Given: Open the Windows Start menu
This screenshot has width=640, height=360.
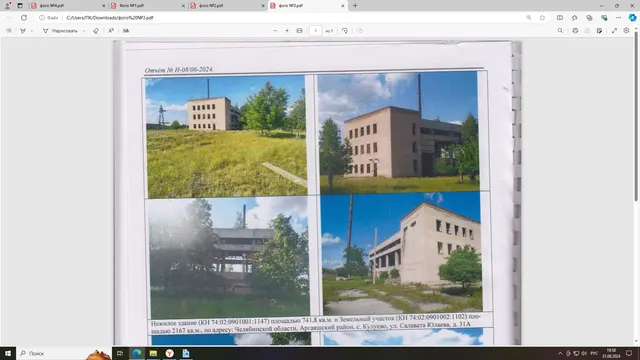Looking at the screenshot, I should 8,353.
